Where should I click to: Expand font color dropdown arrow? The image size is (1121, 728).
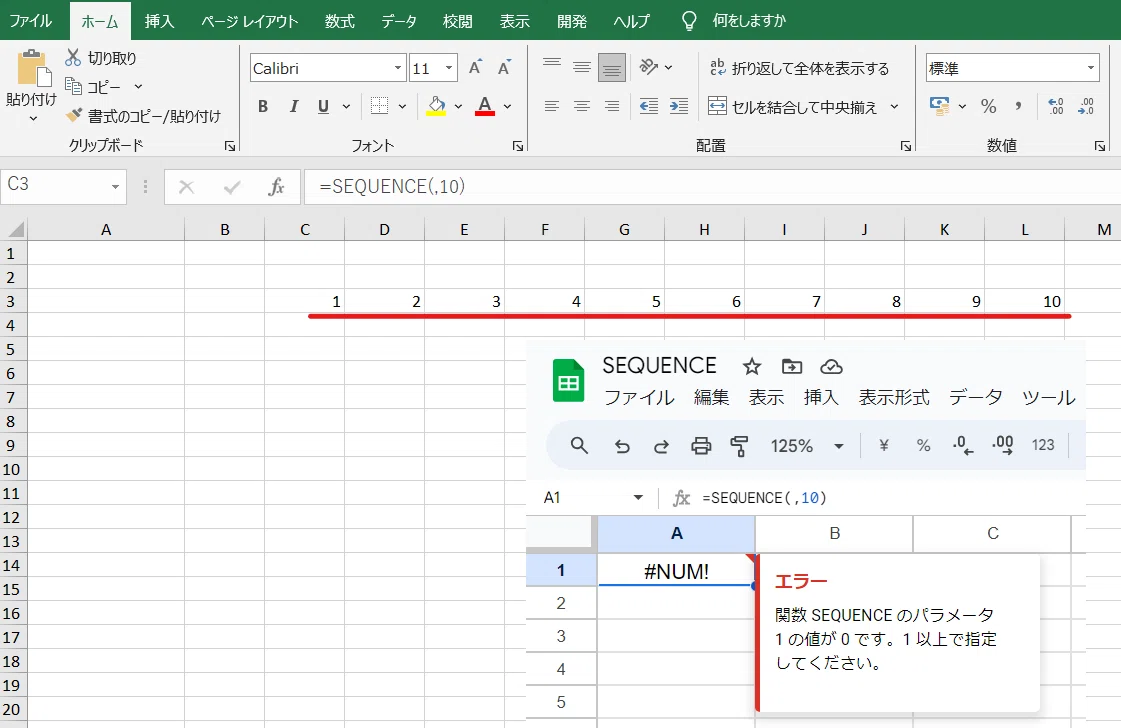pos(508,107)
